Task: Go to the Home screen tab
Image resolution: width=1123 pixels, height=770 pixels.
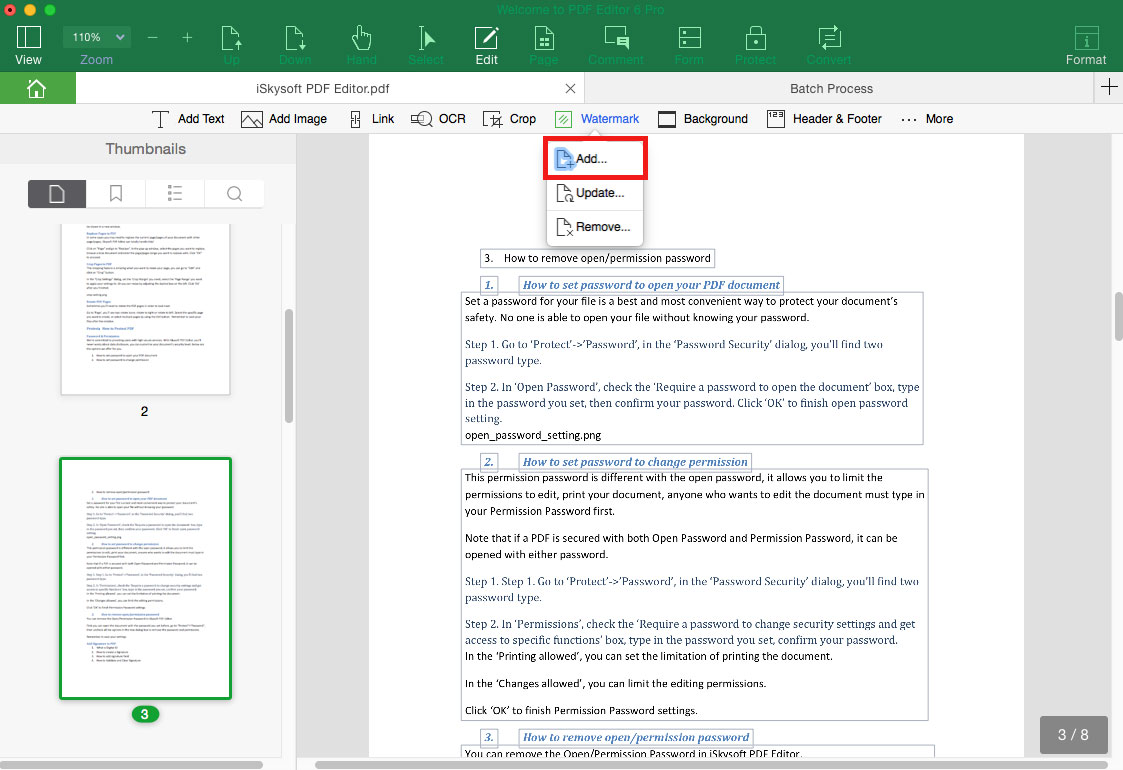Action: 37,88
